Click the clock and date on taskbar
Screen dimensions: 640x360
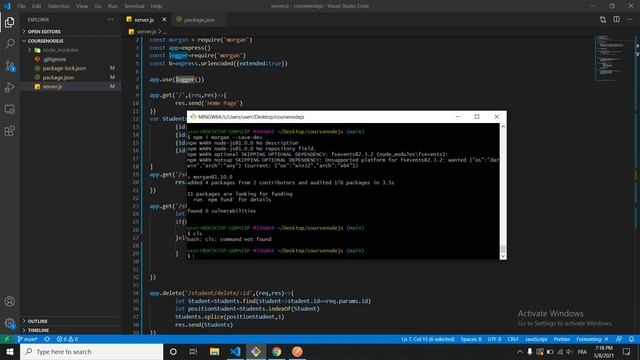click(x=604, y=352)
